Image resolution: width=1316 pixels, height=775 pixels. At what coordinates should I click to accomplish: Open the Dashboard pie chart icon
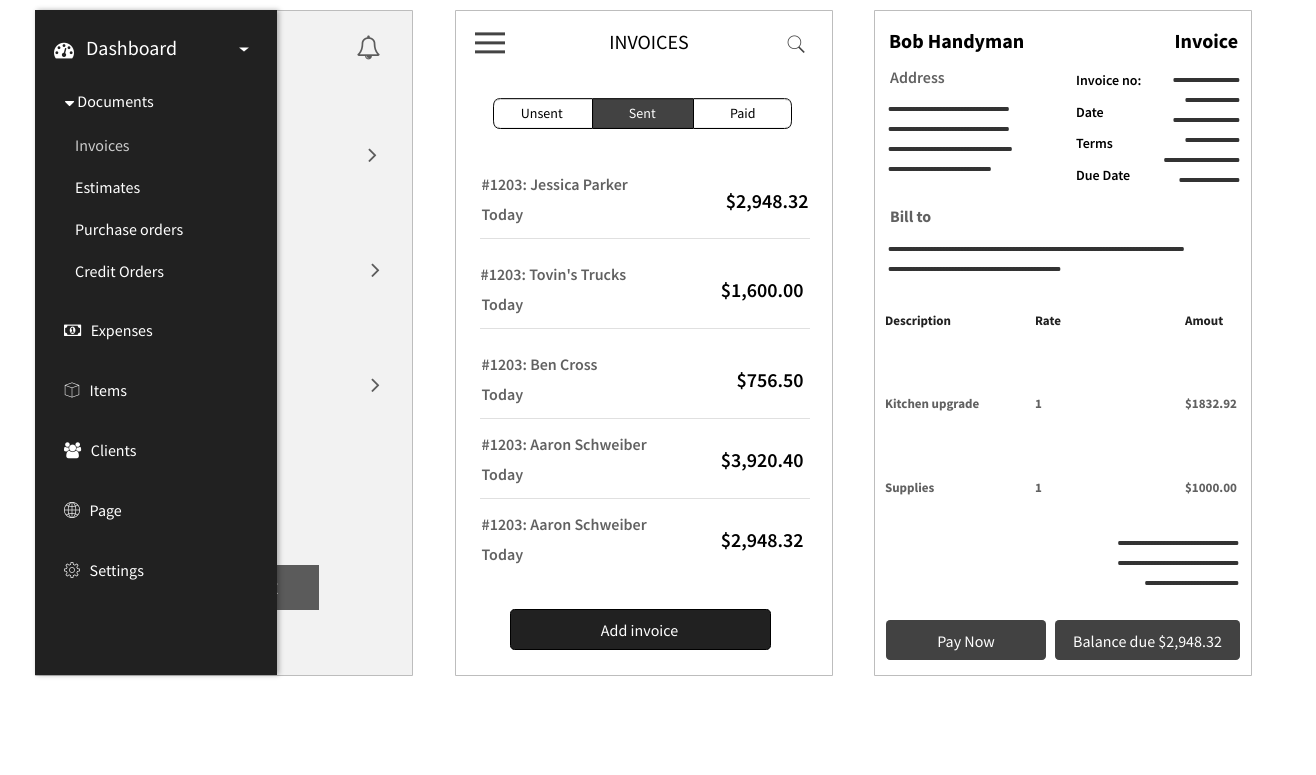coord(64,49)
